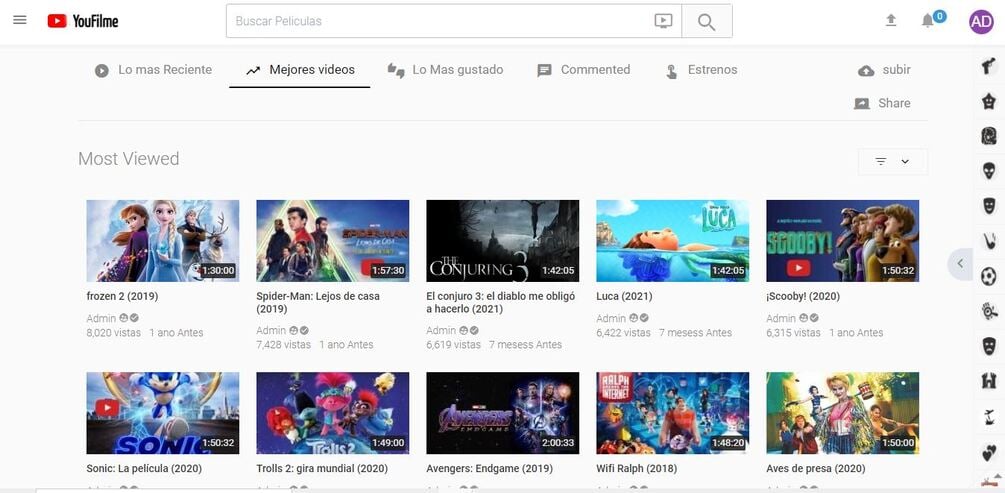
Task: Click the "8,020 vistas" text
Action: pos(113,333)
